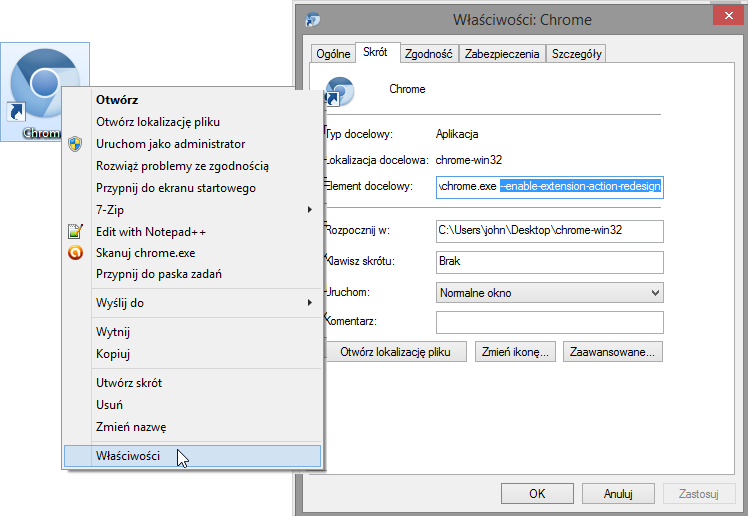The image size is (748, 516).
Task: Confirm with the OK button
Action: (x=537, y=494)
